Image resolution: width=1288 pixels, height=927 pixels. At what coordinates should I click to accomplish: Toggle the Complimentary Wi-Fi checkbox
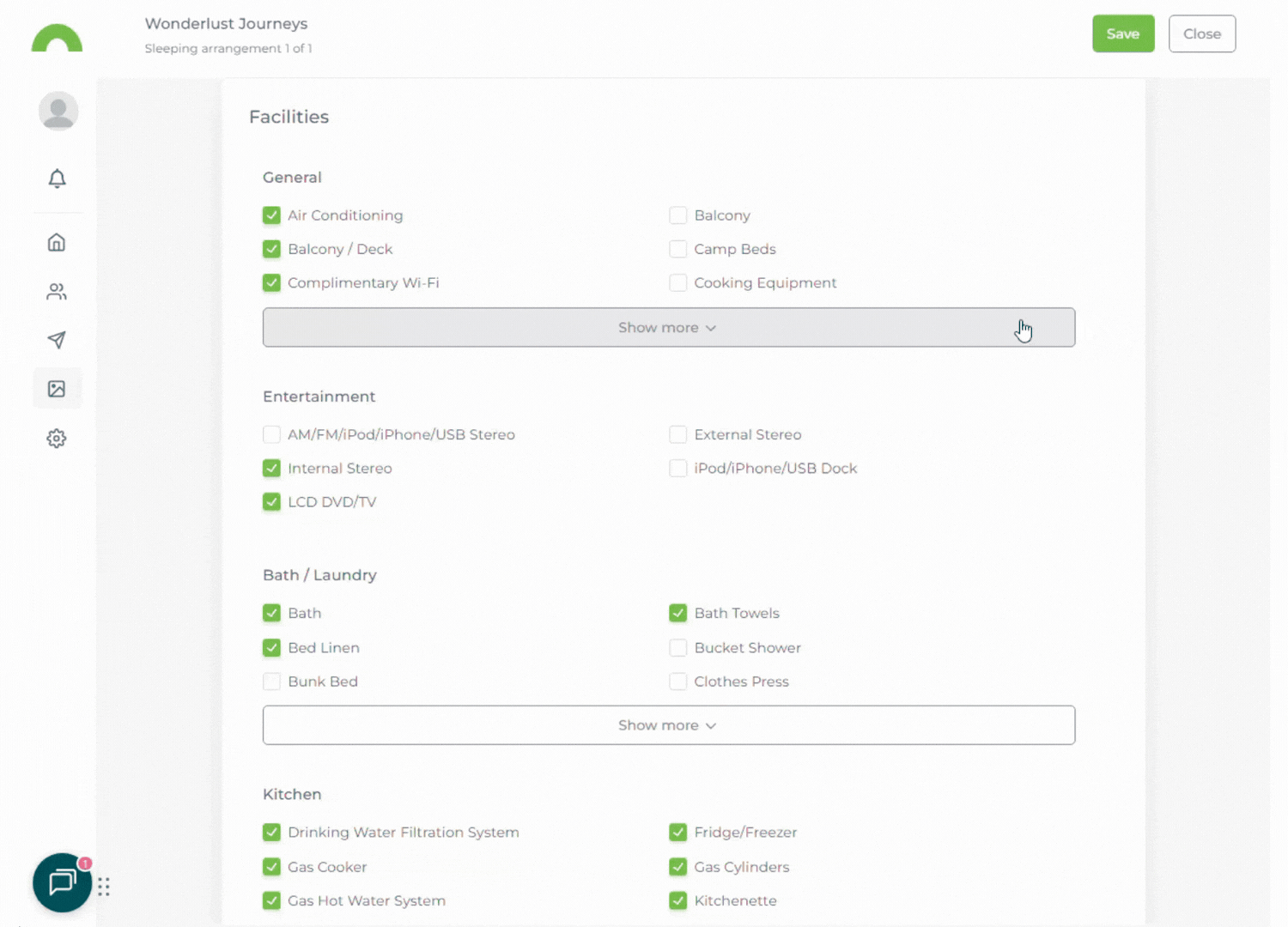tap(271, 283)
